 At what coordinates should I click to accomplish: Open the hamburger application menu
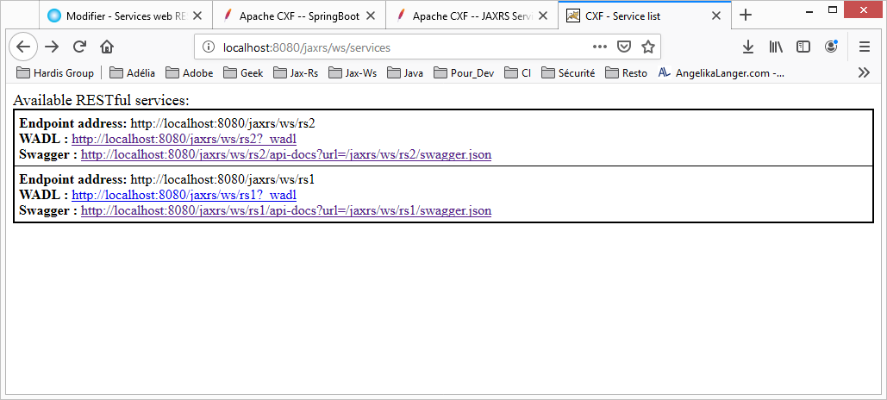click(x=865, y=47)
